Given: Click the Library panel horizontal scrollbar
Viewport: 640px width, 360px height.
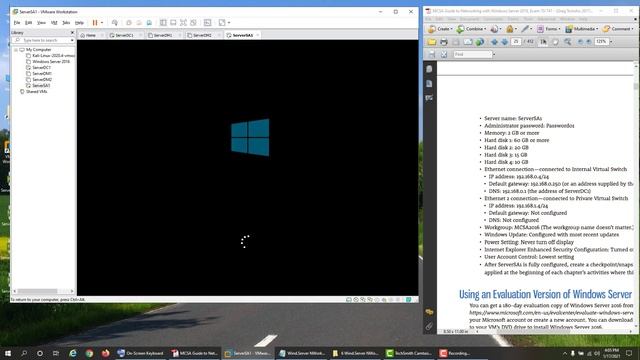Looking at the screenshot, I should [x=43, y=291].
